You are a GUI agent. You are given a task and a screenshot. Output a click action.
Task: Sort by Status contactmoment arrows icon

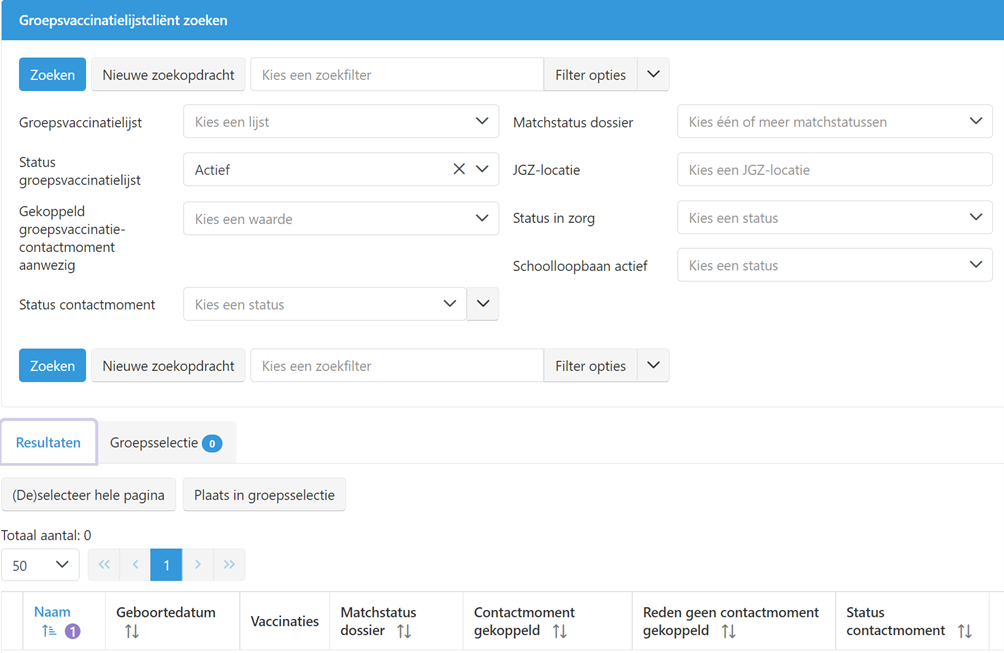click(x=964, y=631)
